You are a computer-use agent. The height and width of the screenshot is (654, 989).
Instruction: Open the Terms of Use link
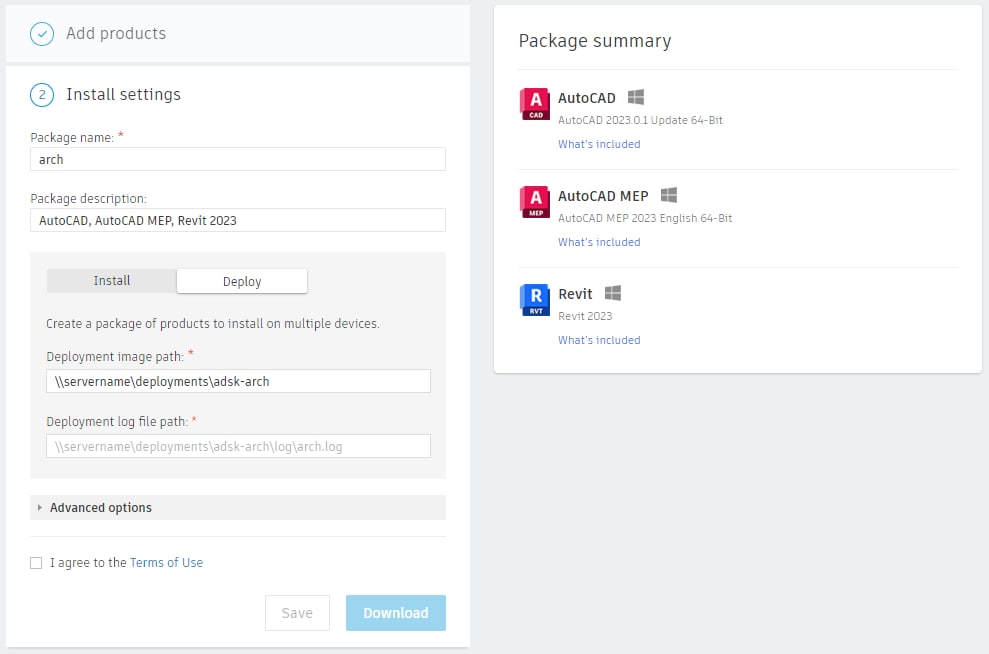point(166,562)
